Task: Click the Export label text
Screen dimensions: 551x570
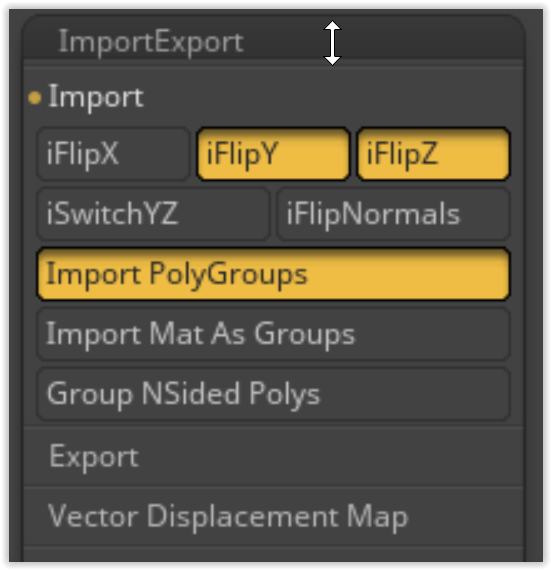Action: pyautogui.click(x=94, y=457)
